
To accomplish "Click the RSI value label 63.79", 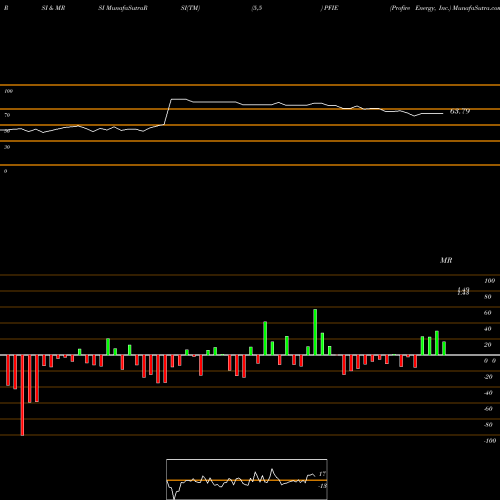I will [x=460, y=111].
